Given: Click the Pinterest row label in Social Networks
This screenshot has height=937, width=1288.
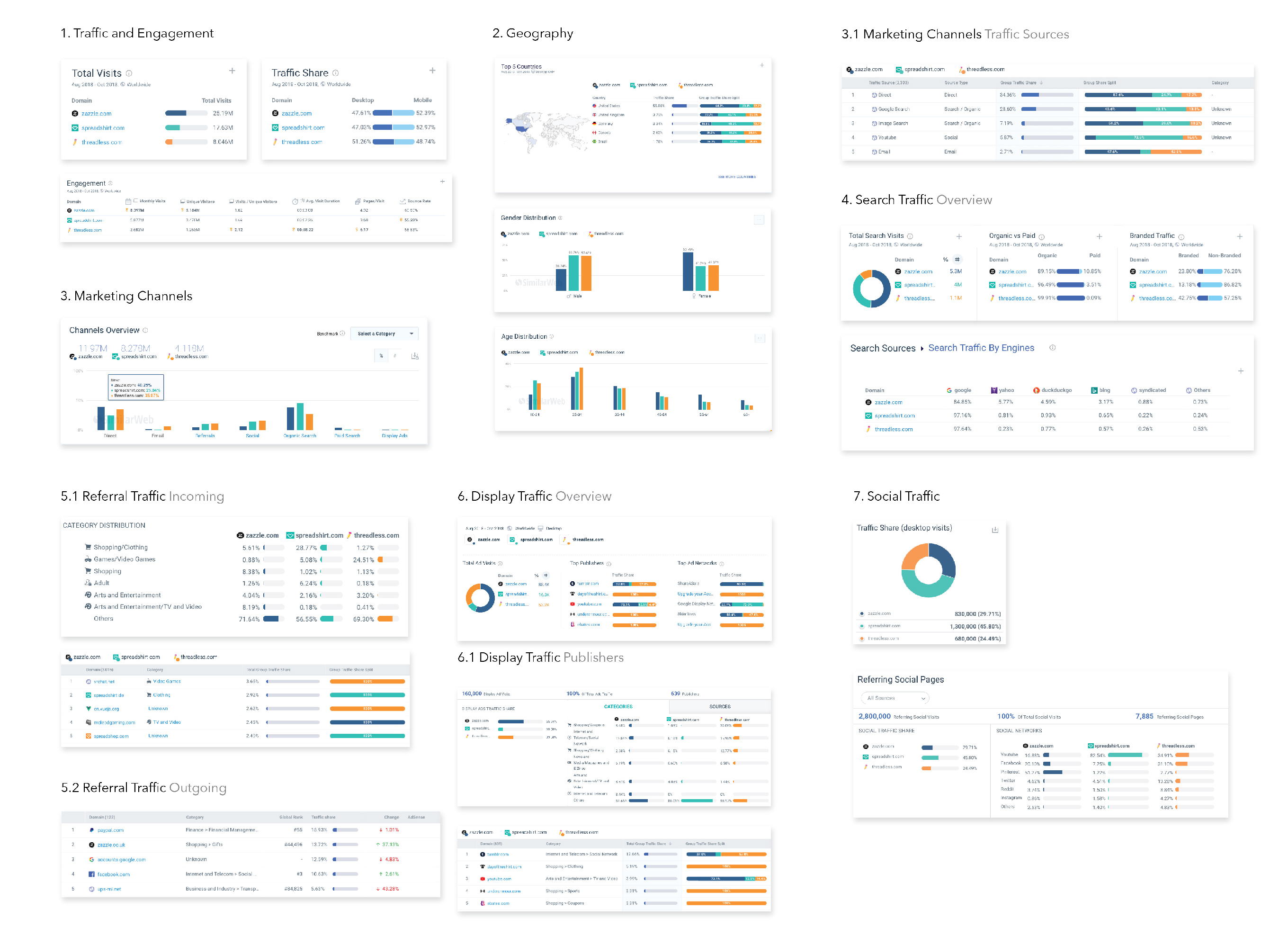Looking at the screenshot, I should click(1010, 772).
